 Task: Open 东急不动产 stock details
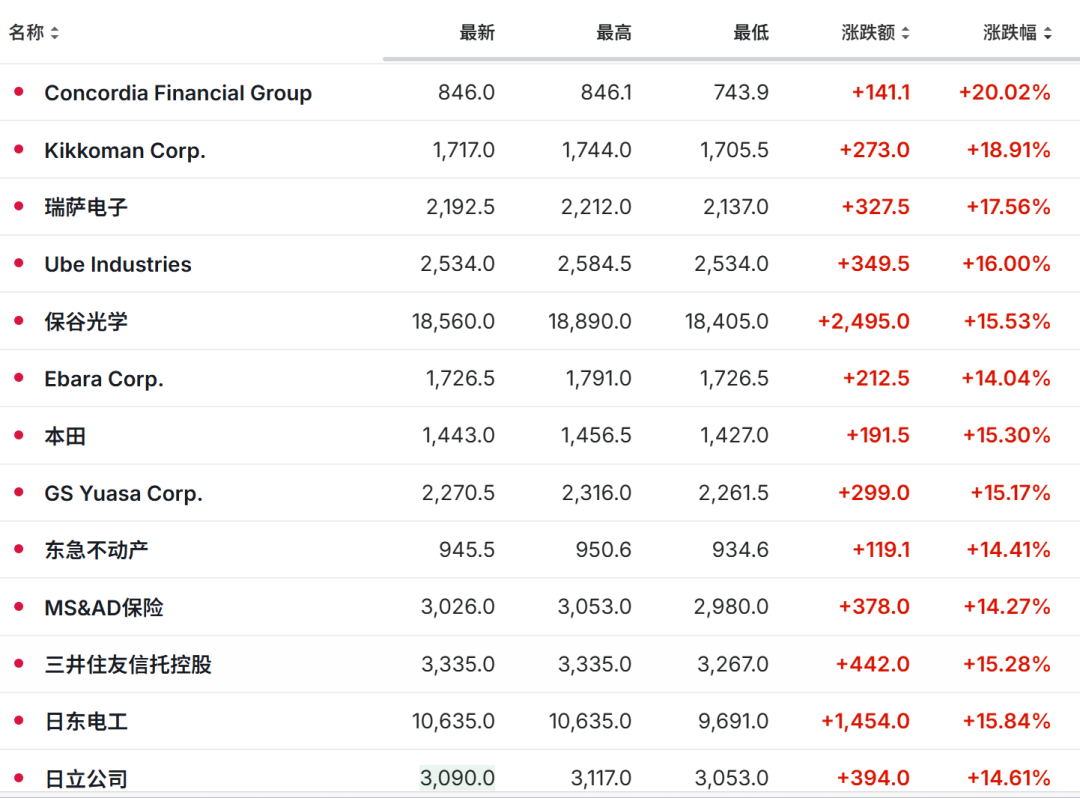click(x=97, y=550)
